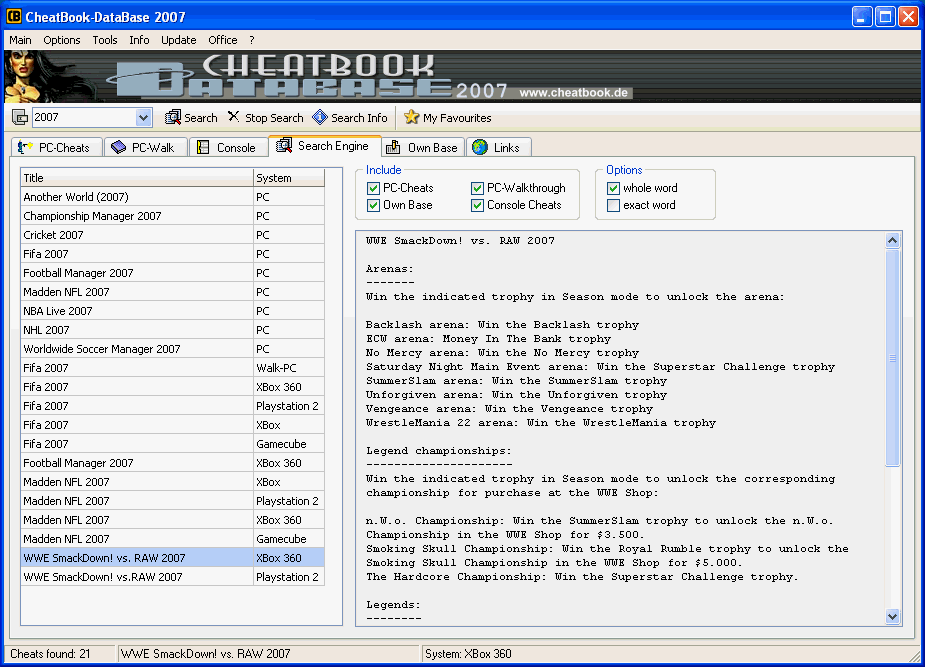Open the Options menu
This screenshot has height=667, width=925.
(x=61, y=40)
